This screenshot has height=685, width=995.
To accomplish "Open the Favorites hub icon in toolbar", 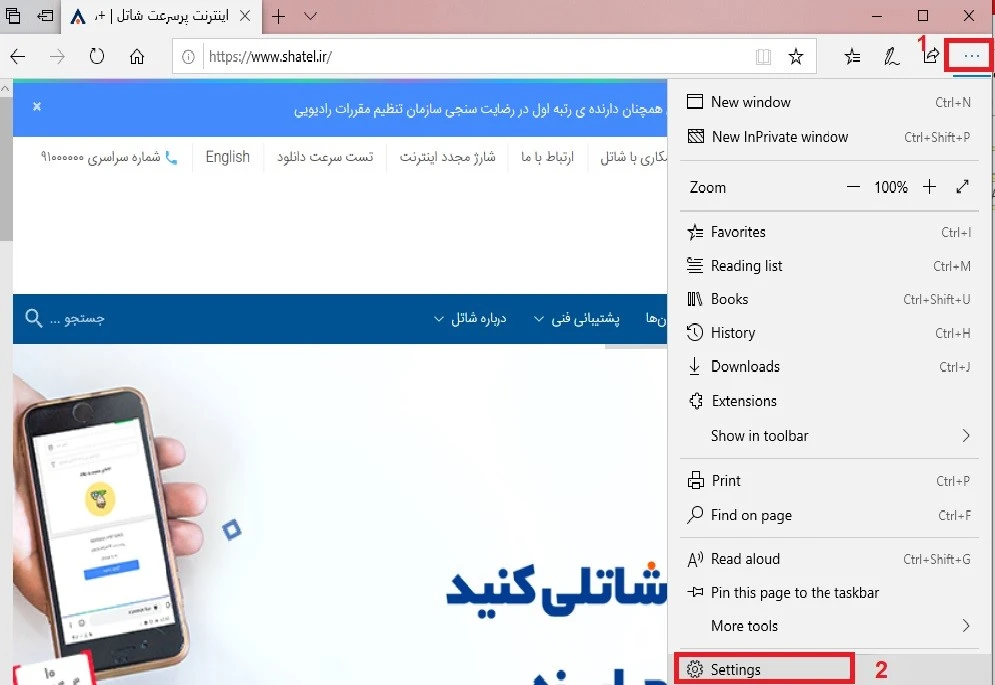I will coord(853,57).
